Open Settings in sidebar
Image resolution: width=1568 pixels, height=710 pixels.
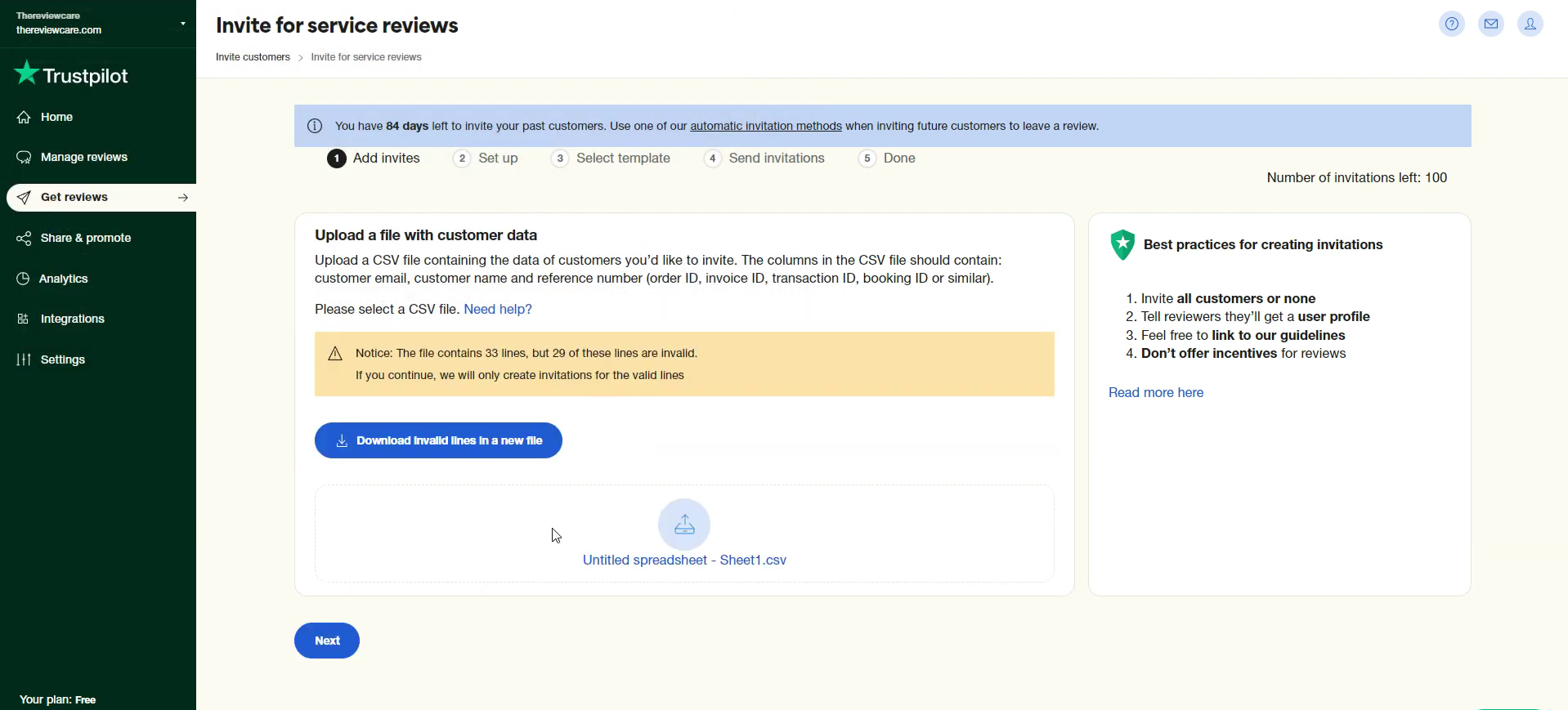tap(63, 359)
